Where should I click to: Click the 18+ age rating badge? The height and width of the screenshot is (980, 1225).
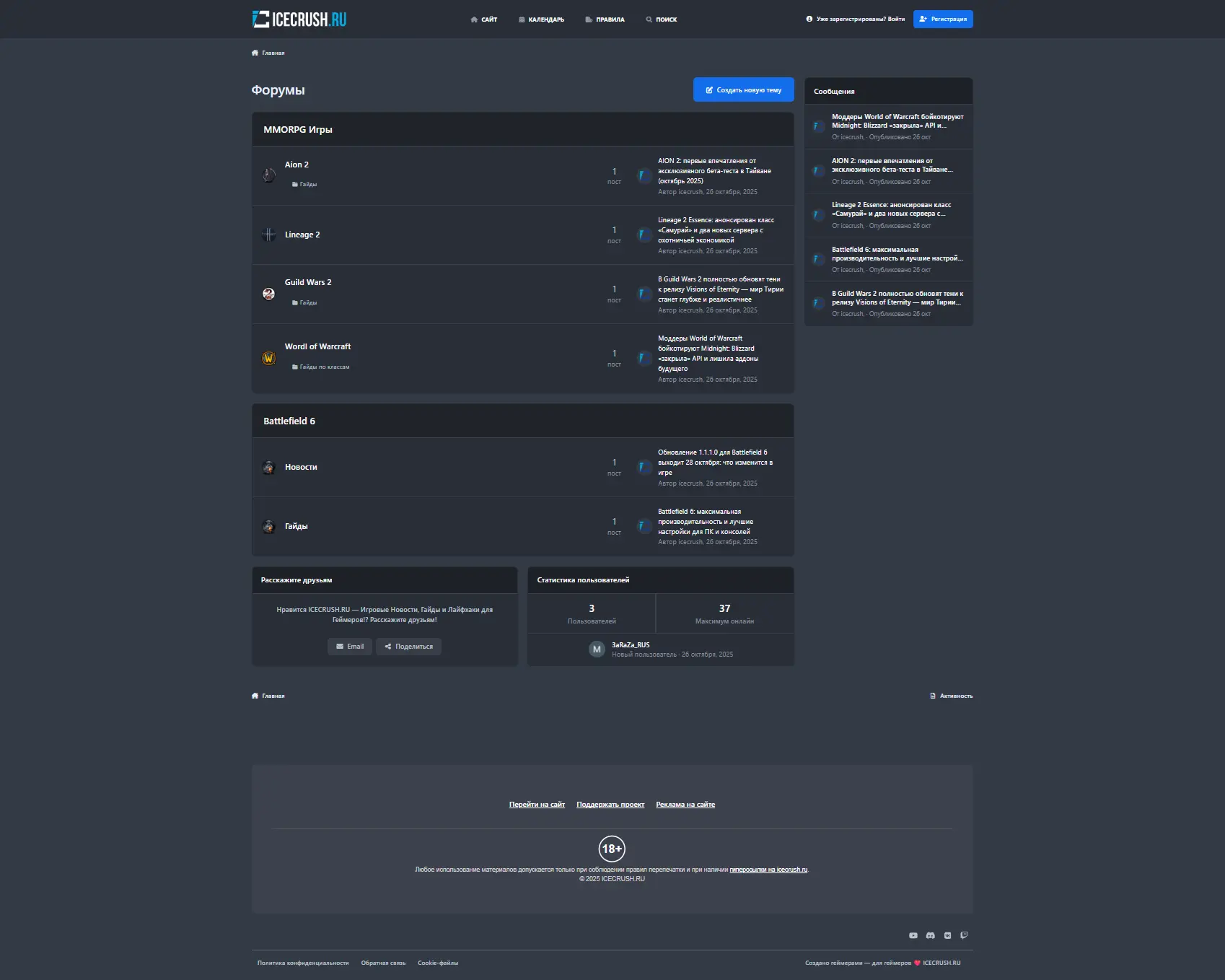612,849
